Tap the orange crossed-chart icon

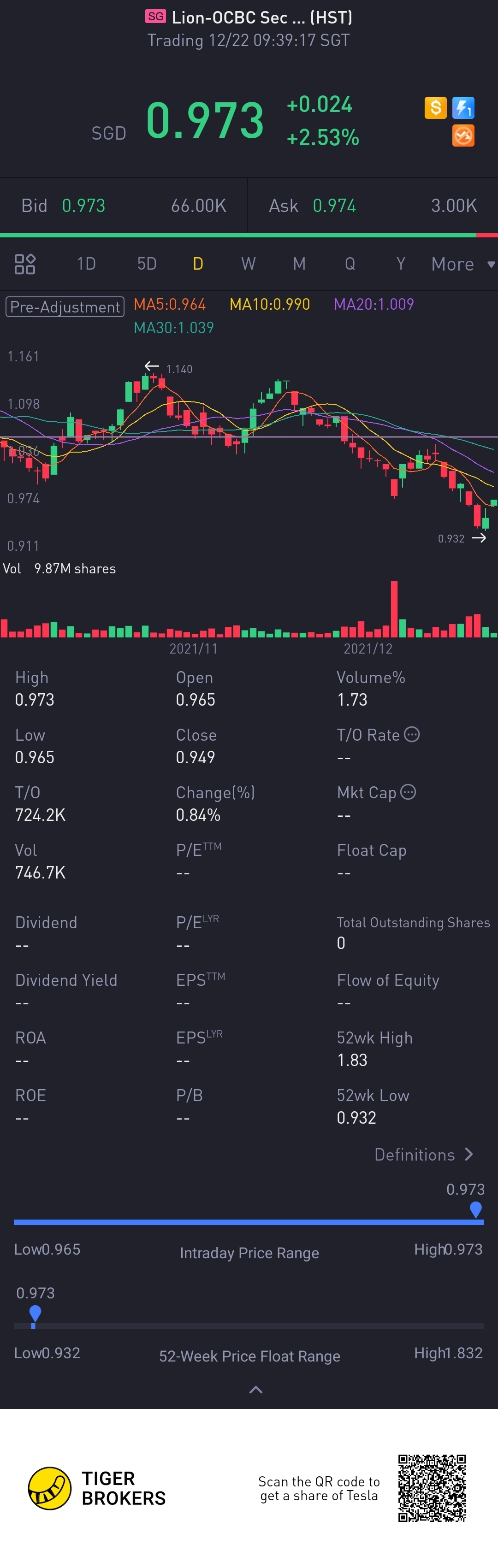coord(463,136)
